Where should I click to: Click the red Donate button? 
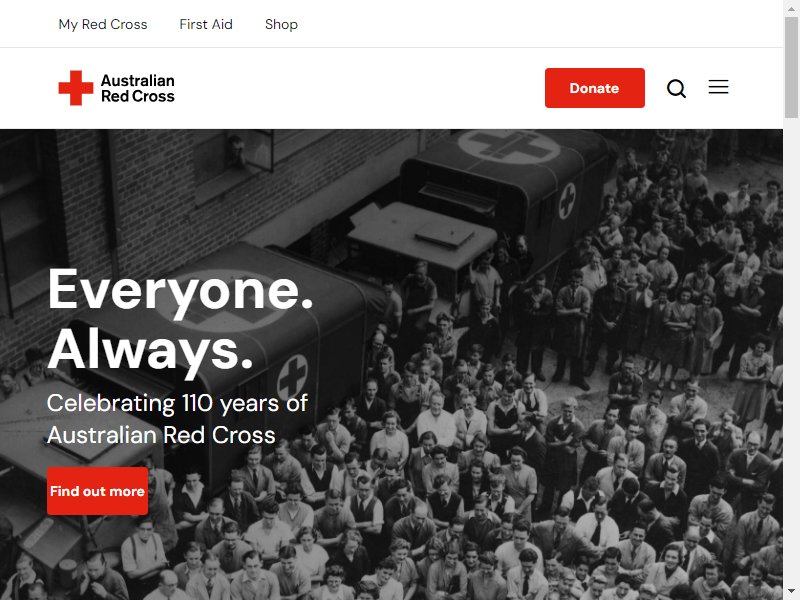click(x=594, y=88)
